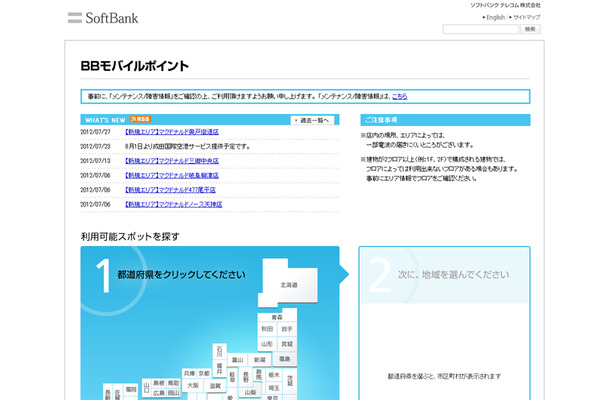610x400 pixels.
Task: Open the 2012/07/13 新規エリア news link
Action: 172,161
